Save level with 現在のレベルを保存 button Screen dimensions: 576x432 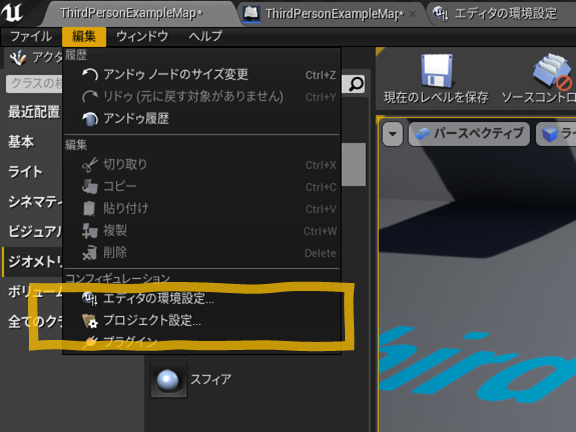pyautogui.click(x=436, y=79)
